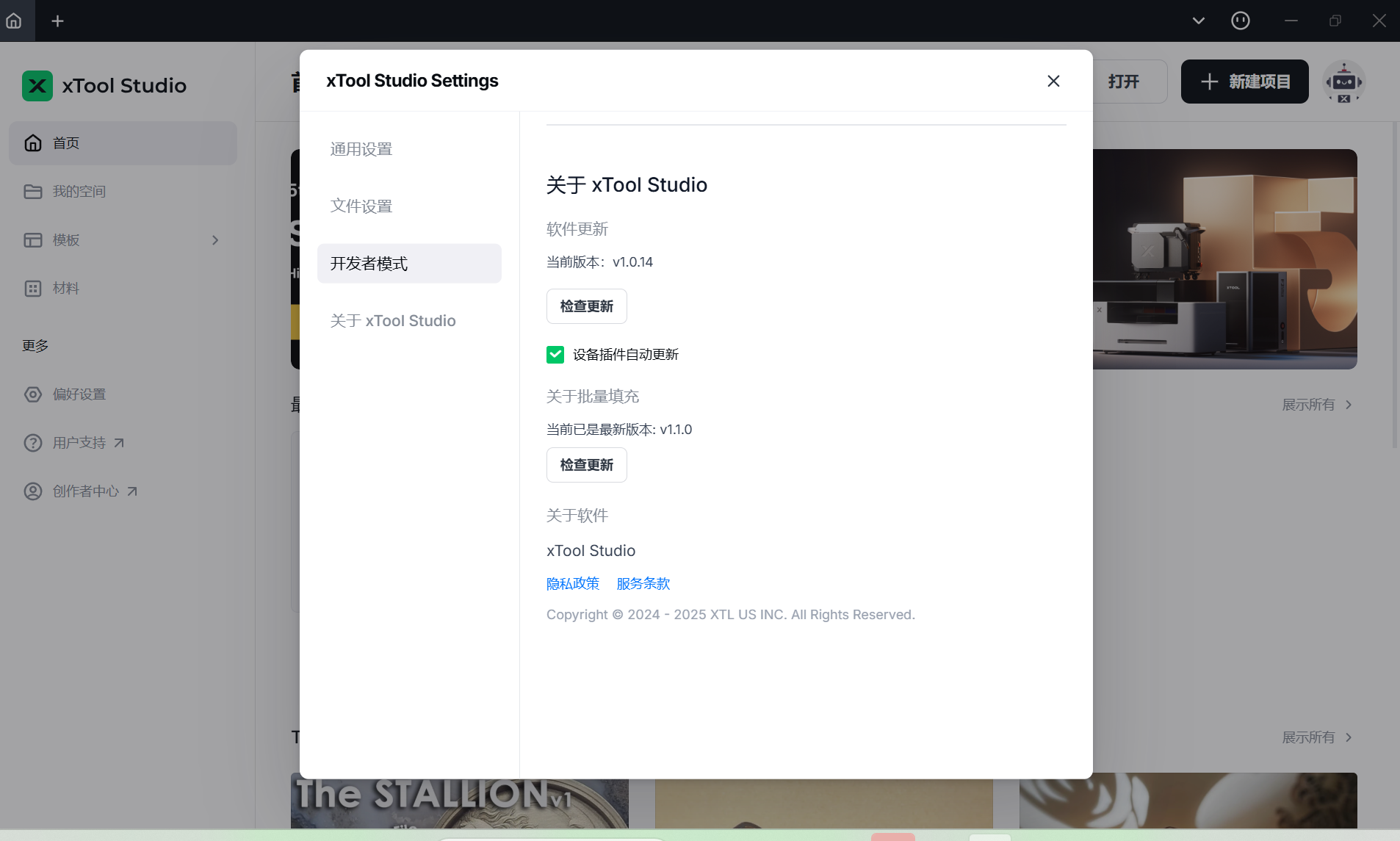Click 检查更新 under 软件更新
This screenshot has height=841, width=1400.
click(x=586, y=306)
